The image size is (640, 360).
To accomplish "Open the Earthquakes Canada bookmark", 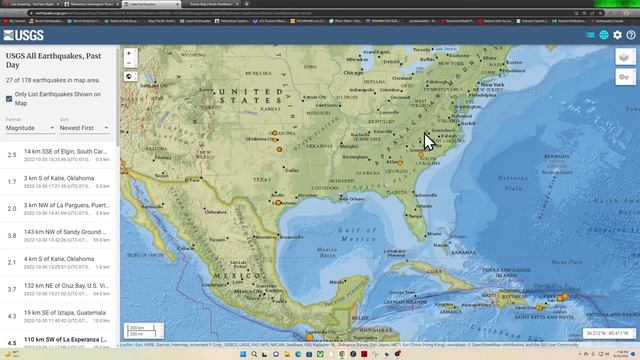I will coord(607,21).
